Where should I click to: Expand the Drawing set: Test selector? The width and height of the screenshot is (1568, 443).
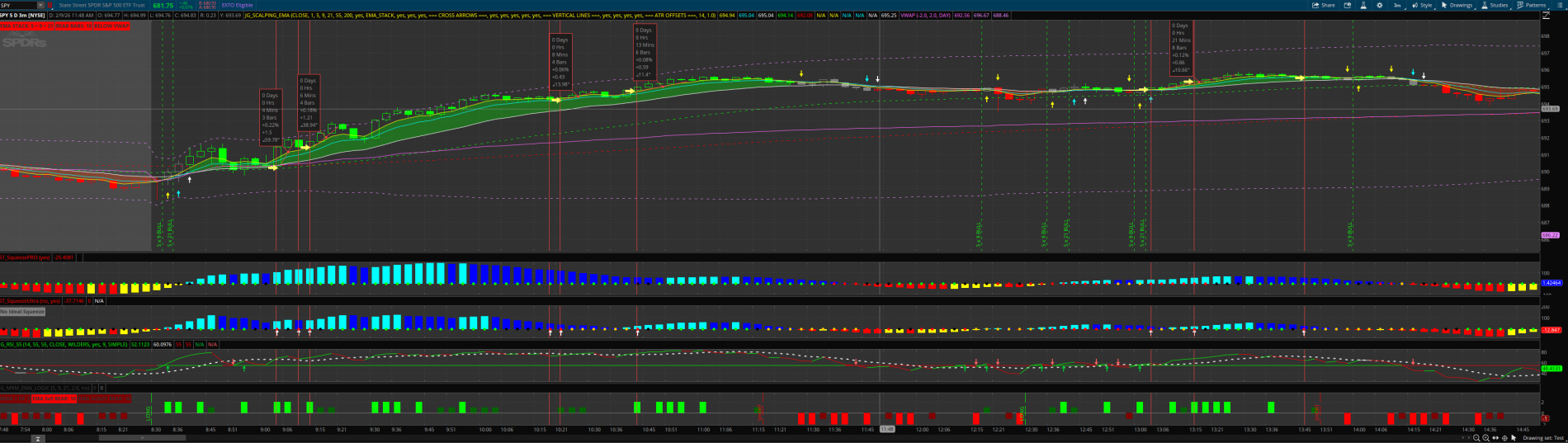(1542, 438)
